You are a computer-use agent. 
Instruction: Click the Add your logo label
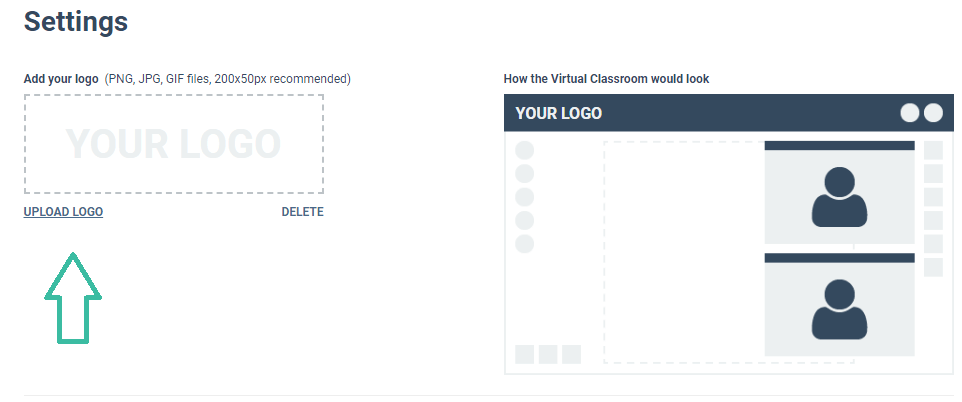pyautogui.click(x=61, y=79)
